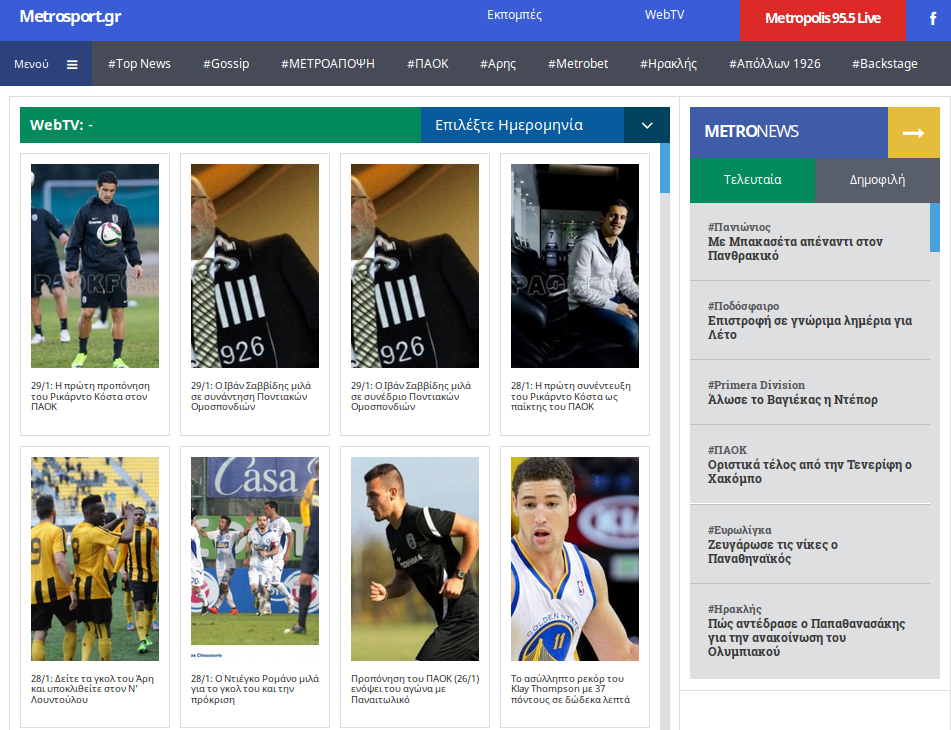Open the #Top News section

[139, 64]
